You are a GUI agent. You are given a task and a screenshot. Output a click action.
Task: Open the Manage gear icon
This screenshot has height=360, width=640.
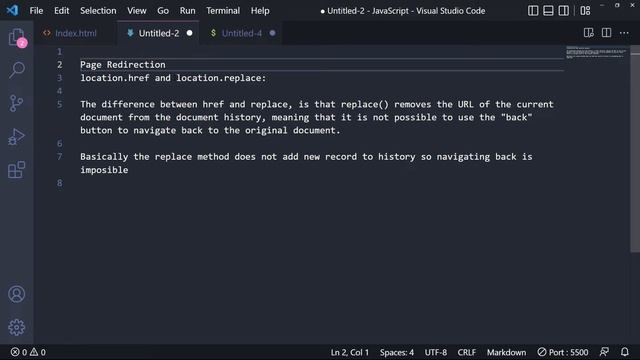coord(17,327)
